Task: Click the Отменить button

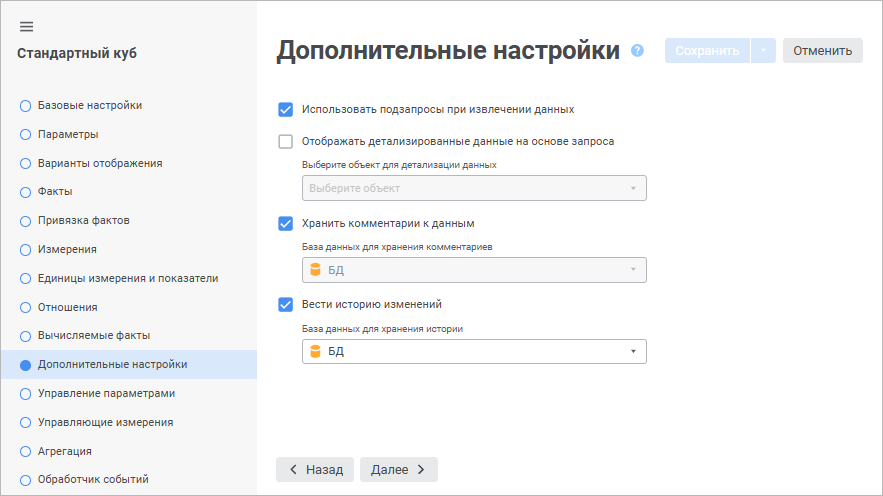Action: click(822, 51)
